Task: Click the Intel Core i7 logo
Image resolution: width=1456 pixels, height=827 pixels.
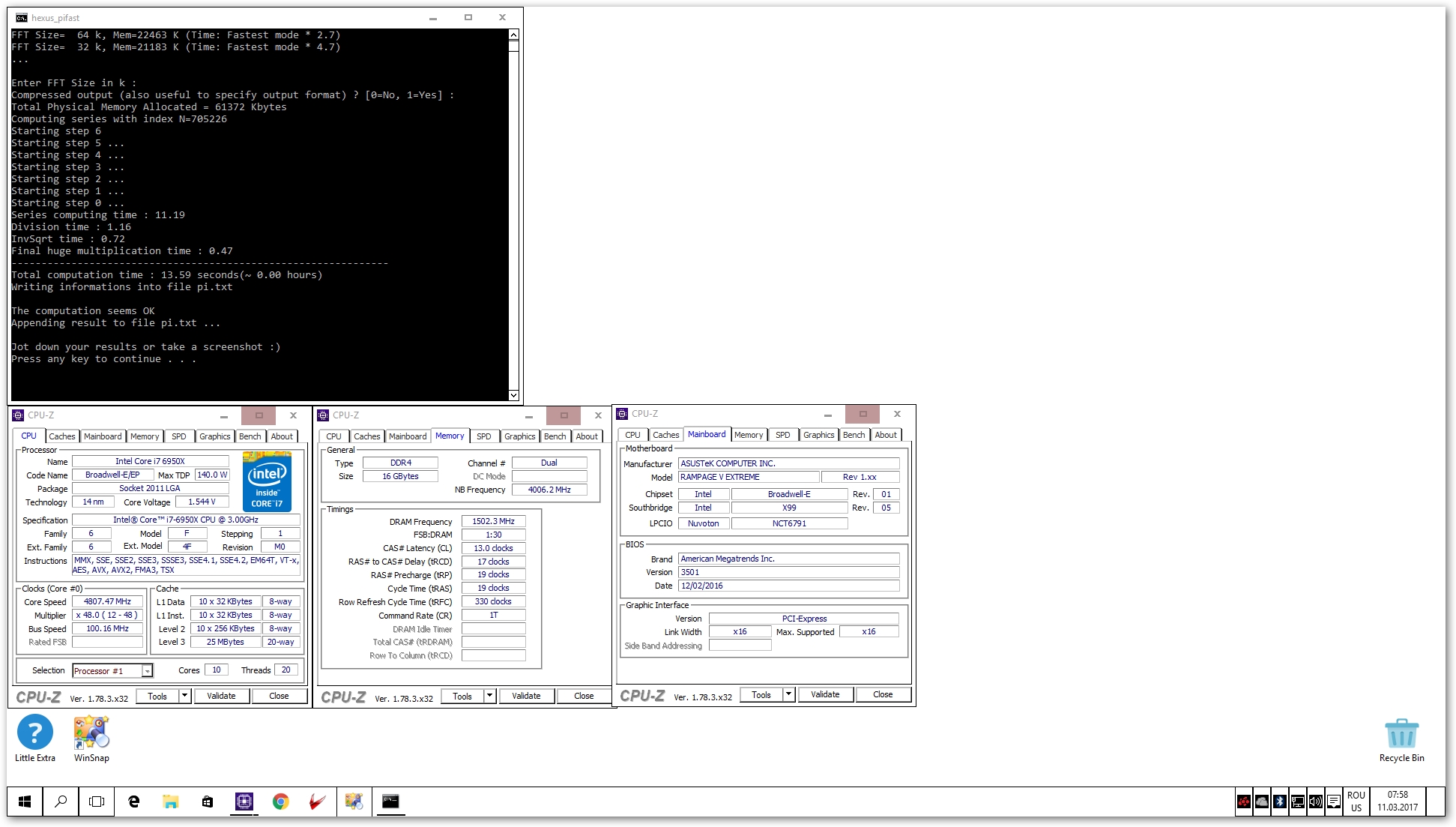Action: coord(267,481)
